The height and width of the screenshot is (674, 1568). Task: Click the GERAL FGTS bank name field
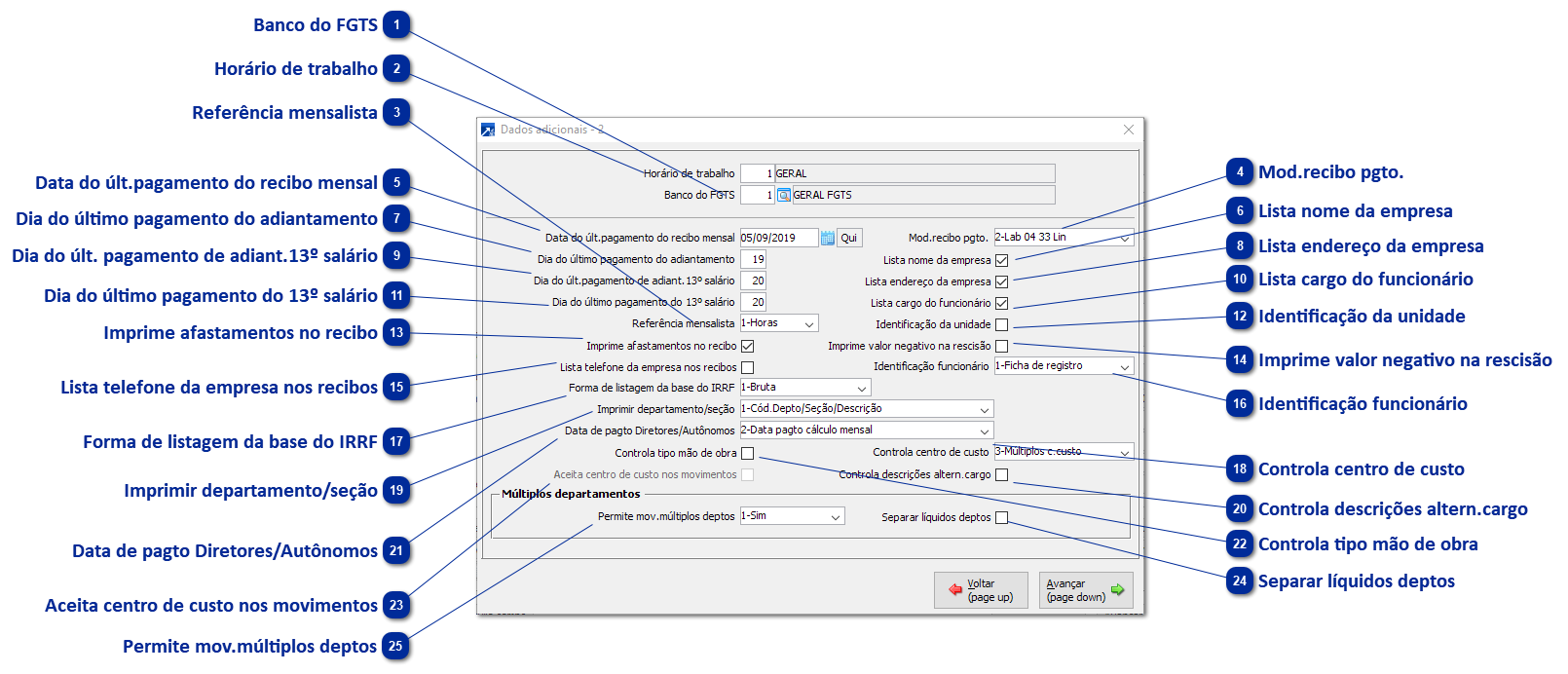click(x=923, y=195)
